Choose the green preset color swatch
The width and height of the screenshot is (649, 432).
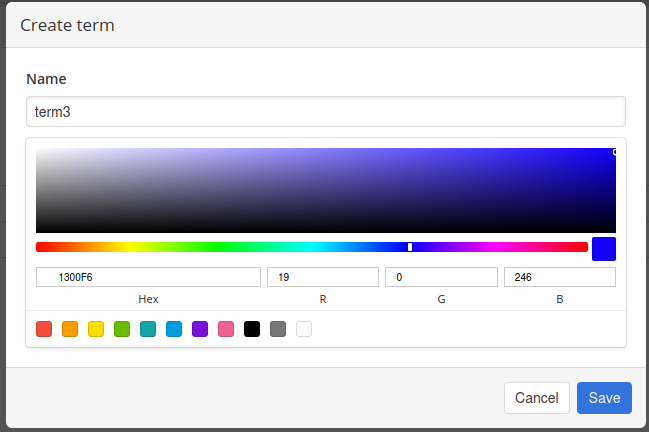click(x=122, y=329)
